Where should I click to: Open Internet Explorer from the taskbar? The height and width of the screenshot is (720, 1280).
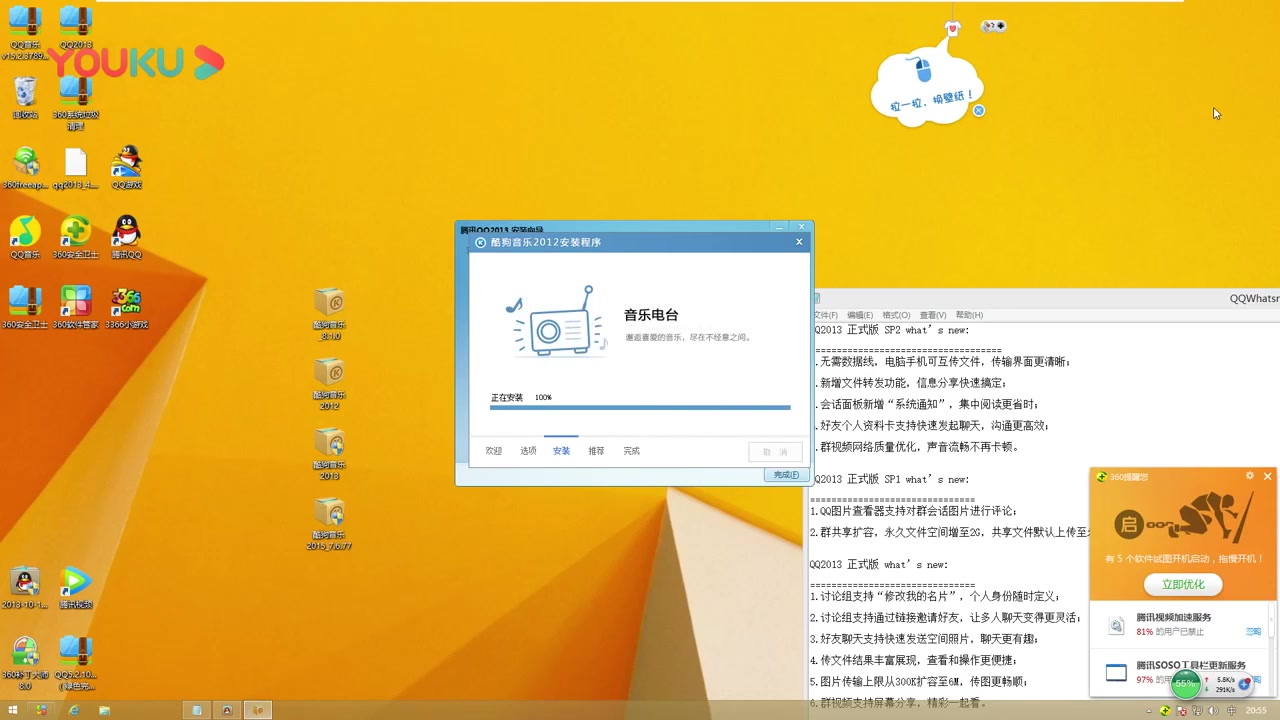point(74,710)
